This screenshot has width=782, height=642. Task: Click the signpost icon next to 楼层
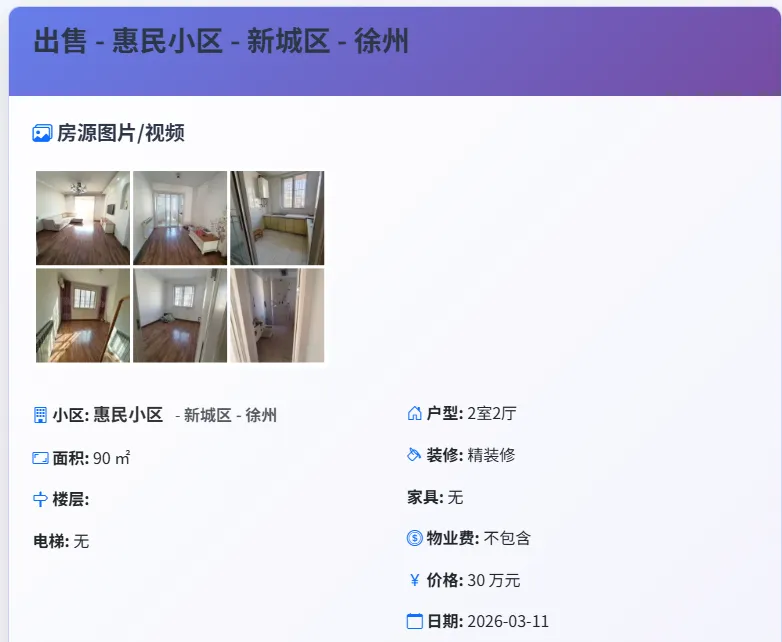(x=40, y=499)
